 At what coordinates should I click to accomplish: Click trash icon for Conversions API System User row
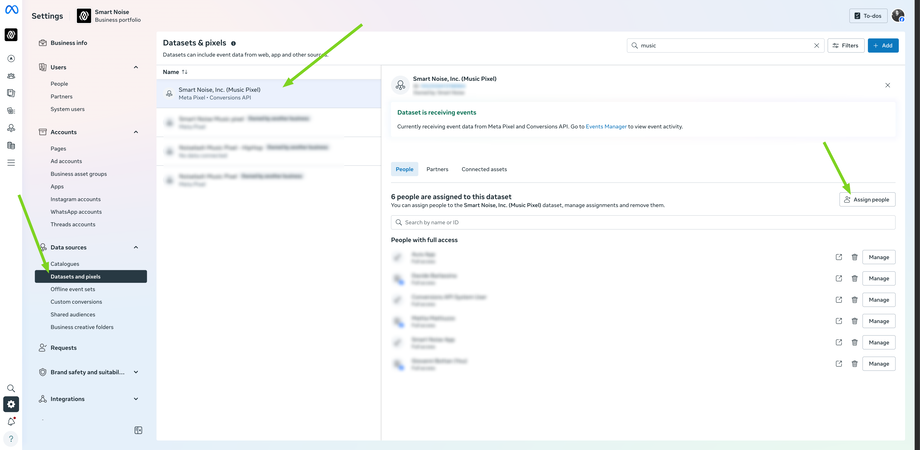854,300
